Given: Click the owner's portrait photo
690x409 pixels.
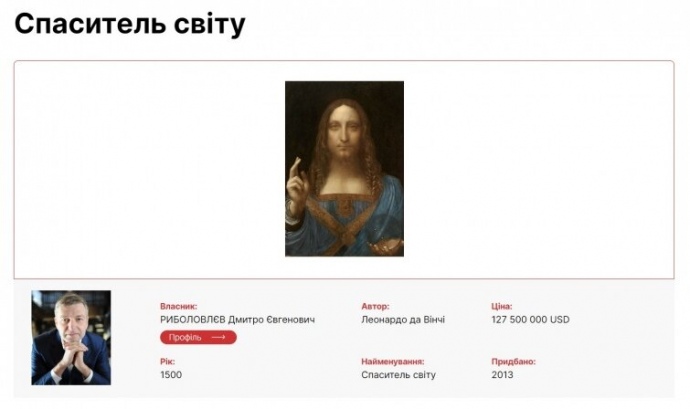Looking at the screenshot, I should coord(71,338).
